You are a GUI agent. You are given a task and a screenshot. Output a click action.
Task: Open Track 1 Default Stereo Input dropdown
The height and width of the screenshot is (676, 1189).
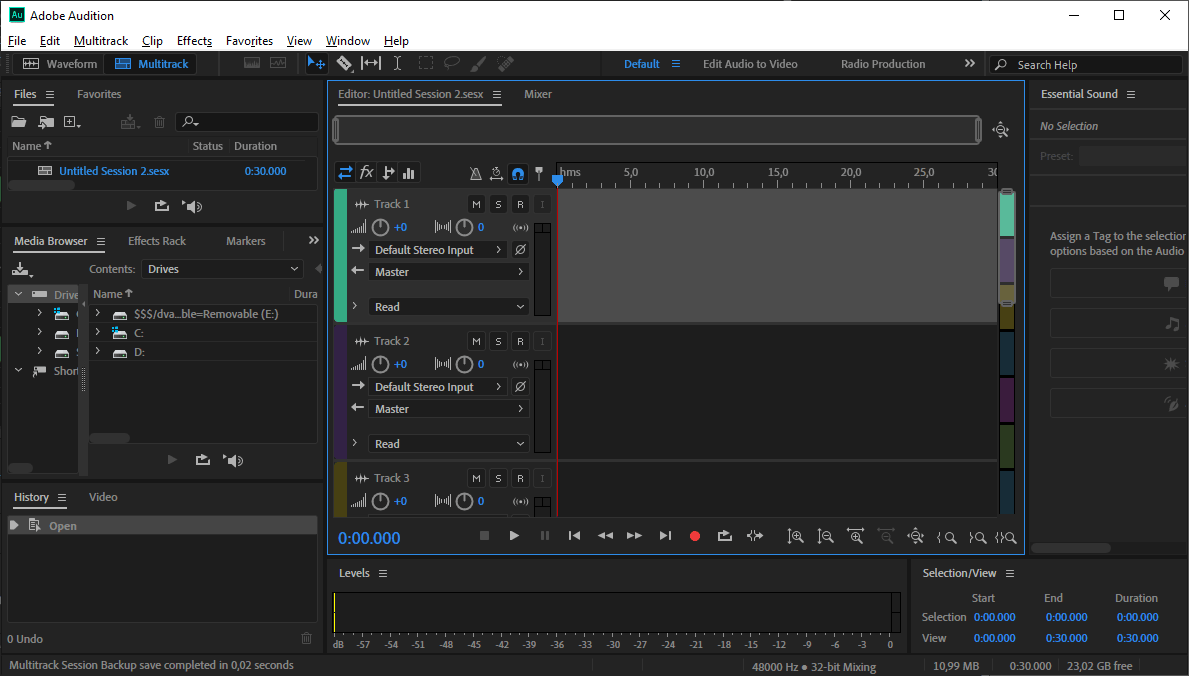point(438,250)
